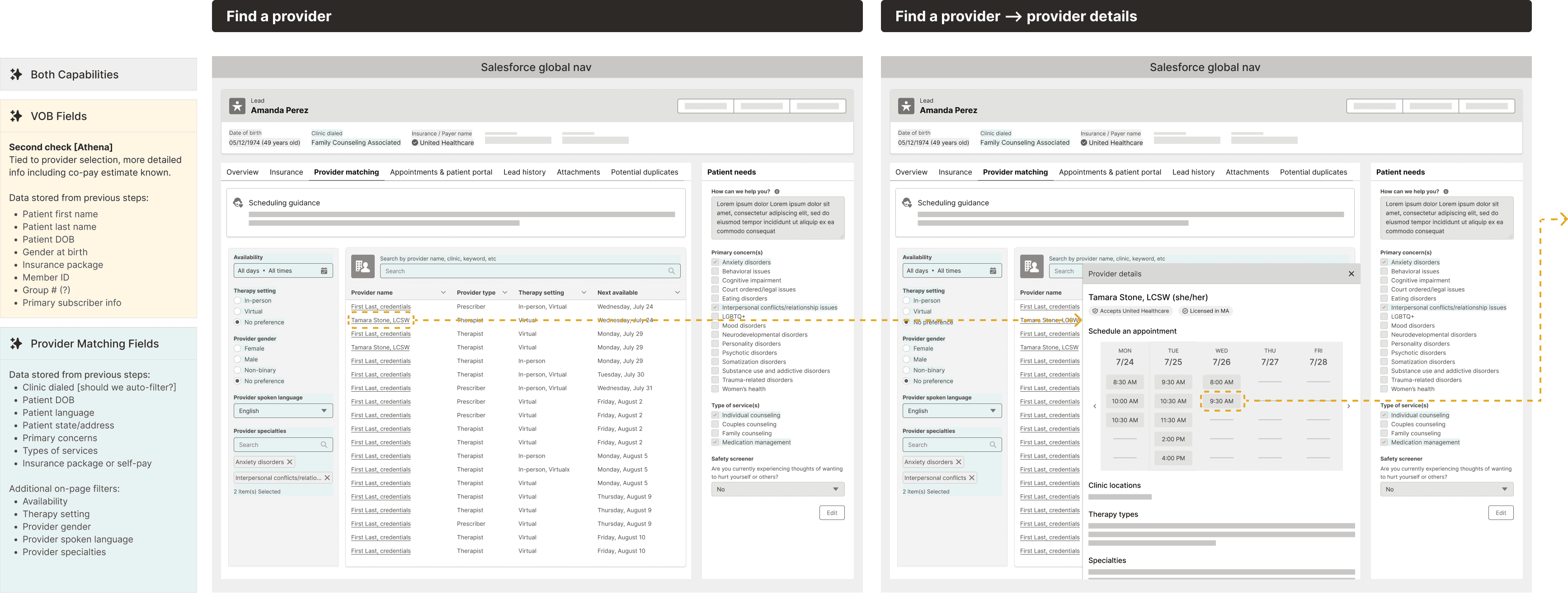Click the Lead star icon beside Amanda Perez on provider details screen
This screenshot has height=593, width=1568.
tap(906, 106)
